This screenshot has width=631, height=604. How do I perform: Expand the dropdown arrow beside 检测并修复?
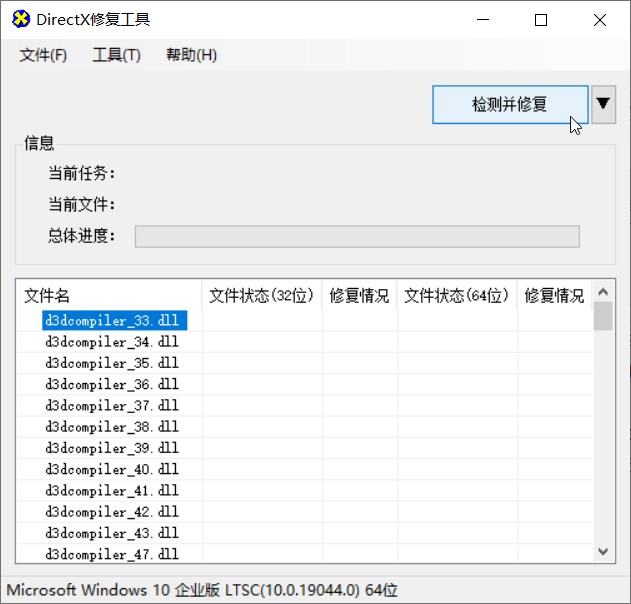click(603, 104)
